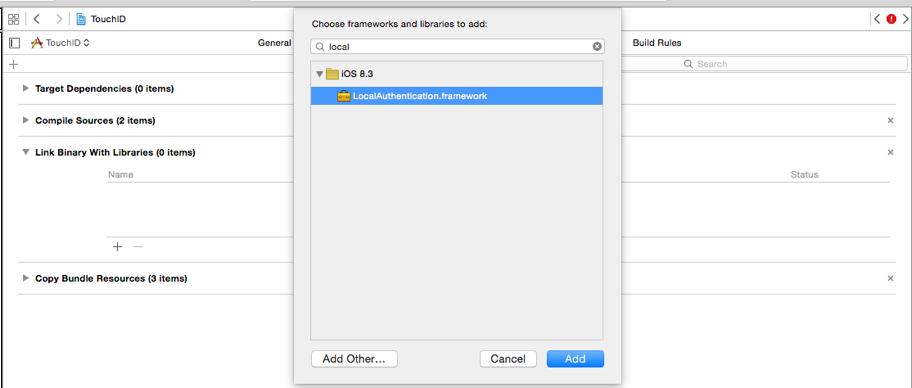Expand Target Dependencies section

pos(25,88)
